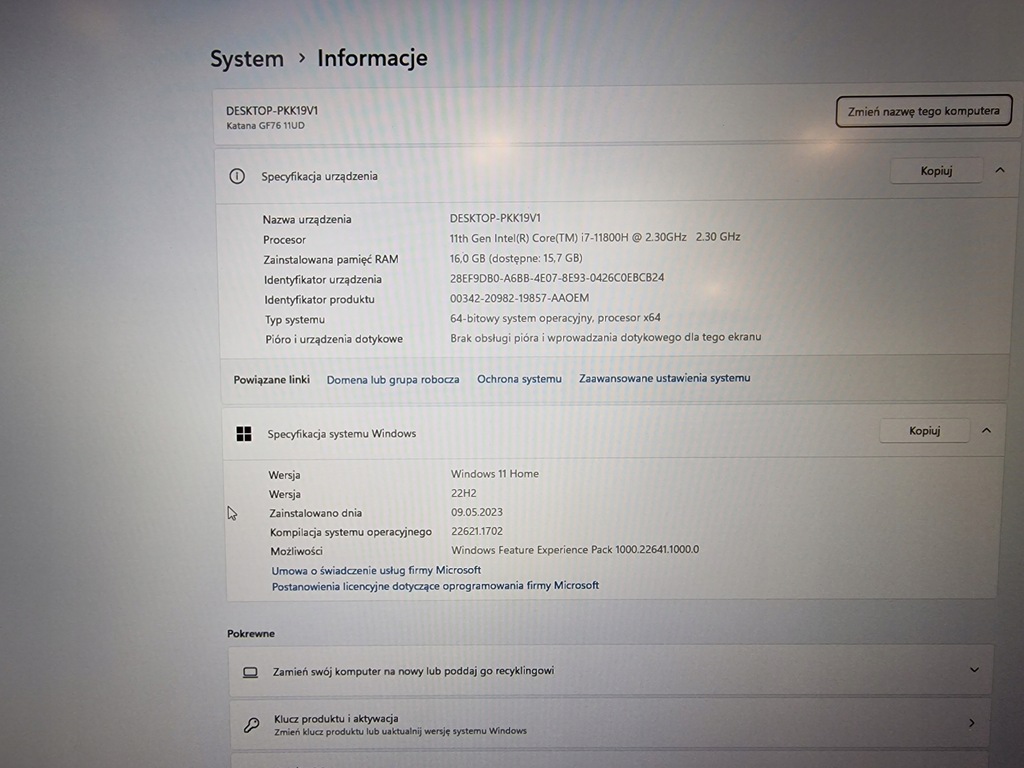Click the Możliwości label
1024x768 pixels.
point(296,551)
